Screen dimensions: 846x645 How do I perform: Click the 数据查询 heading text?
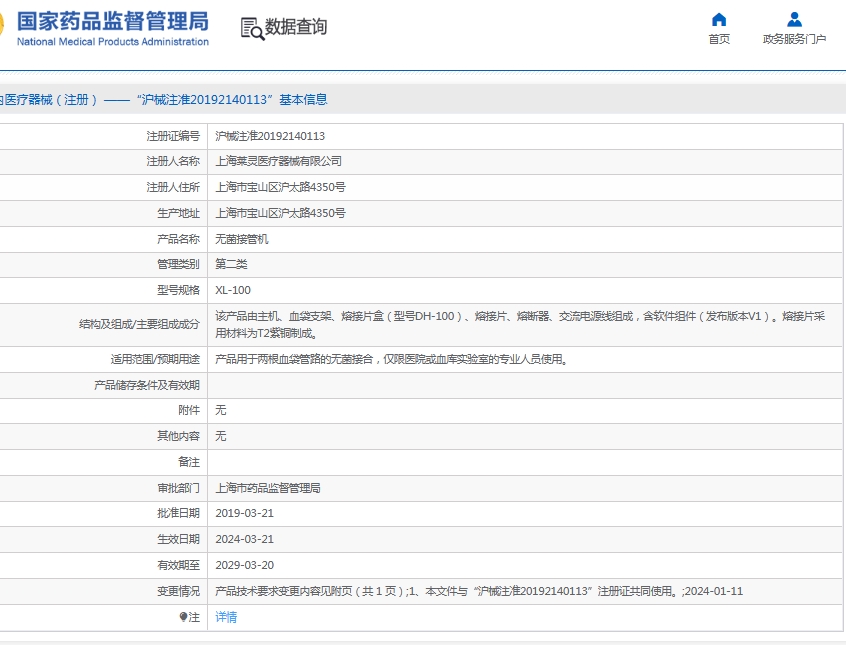coord(296,27)
